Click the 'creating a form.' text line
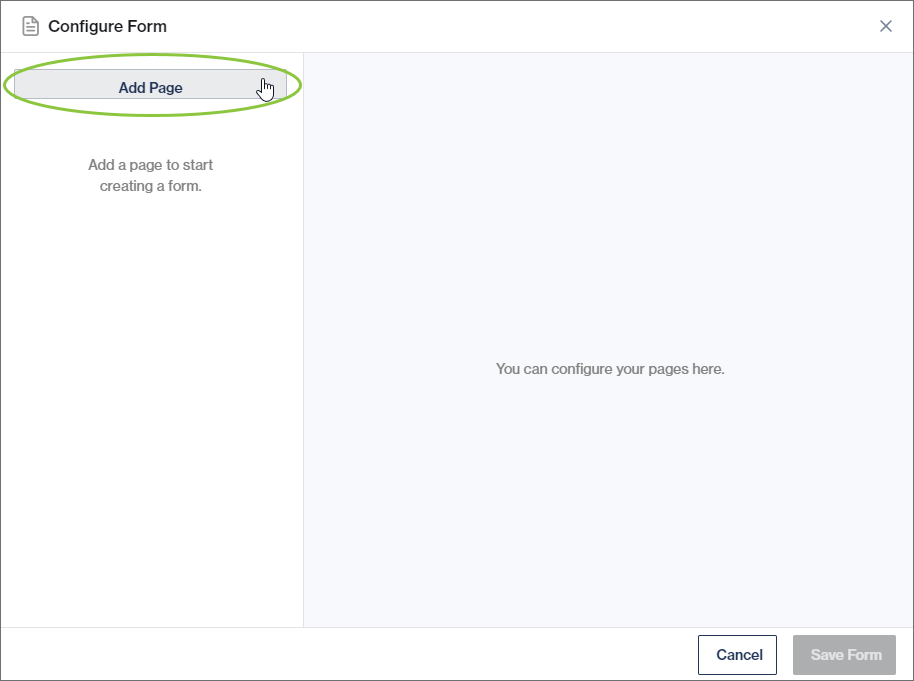 [x=150, y=186]
